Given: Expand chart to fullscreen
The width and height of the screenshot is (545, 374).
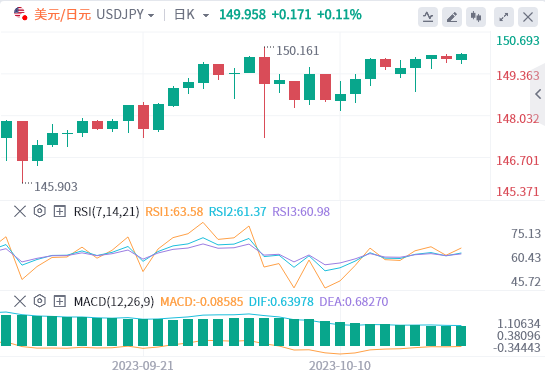Looking at the screenshot, I should pos(504,17).
